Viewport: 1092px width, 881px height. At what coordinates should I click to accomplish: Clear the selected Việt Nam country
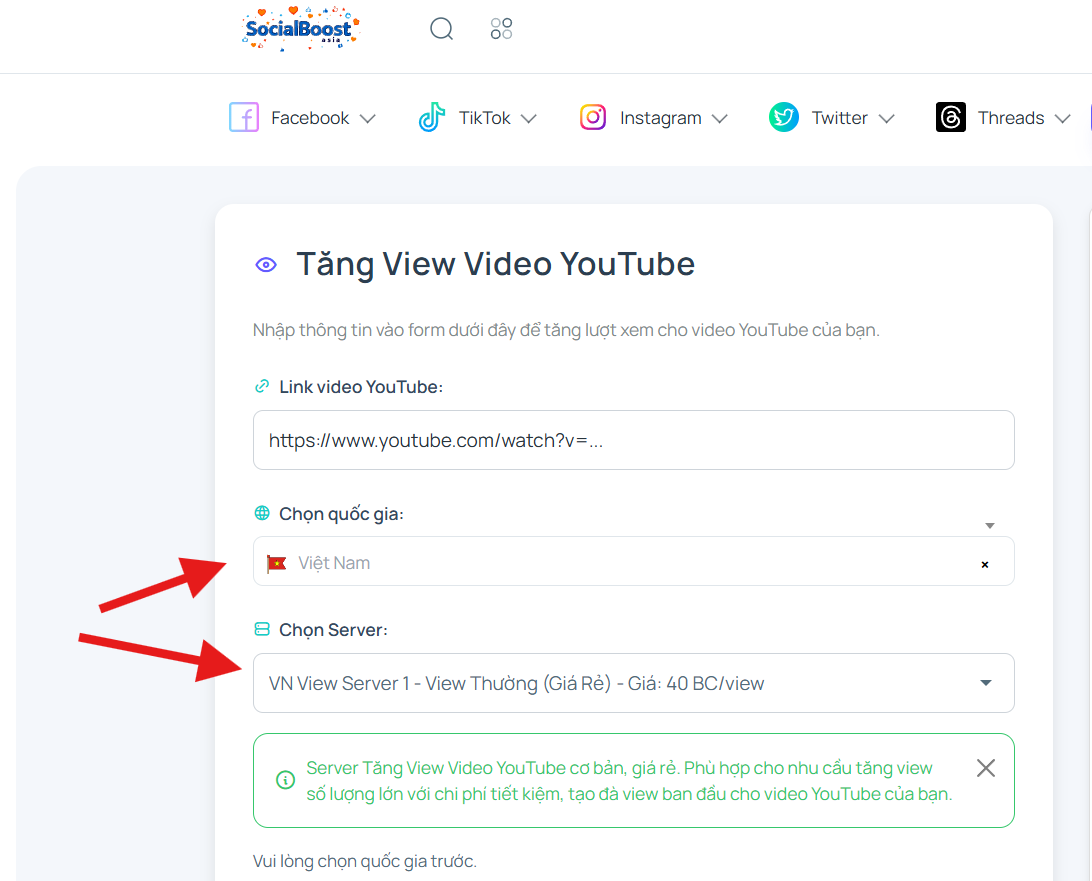tap(985, 565)
